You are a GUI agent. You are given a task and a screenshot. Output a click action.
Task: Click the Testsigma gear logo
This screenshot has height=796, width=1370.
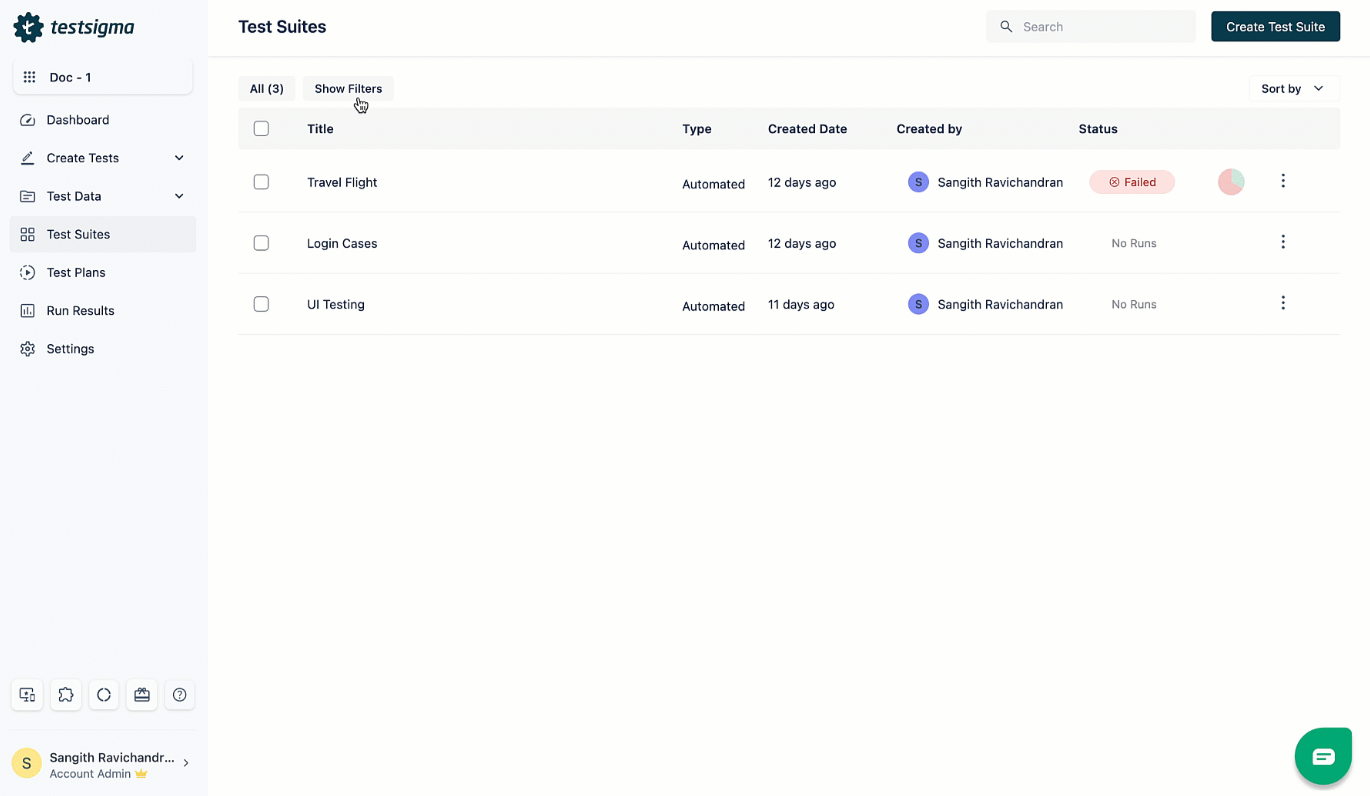(x=28, y=27)
